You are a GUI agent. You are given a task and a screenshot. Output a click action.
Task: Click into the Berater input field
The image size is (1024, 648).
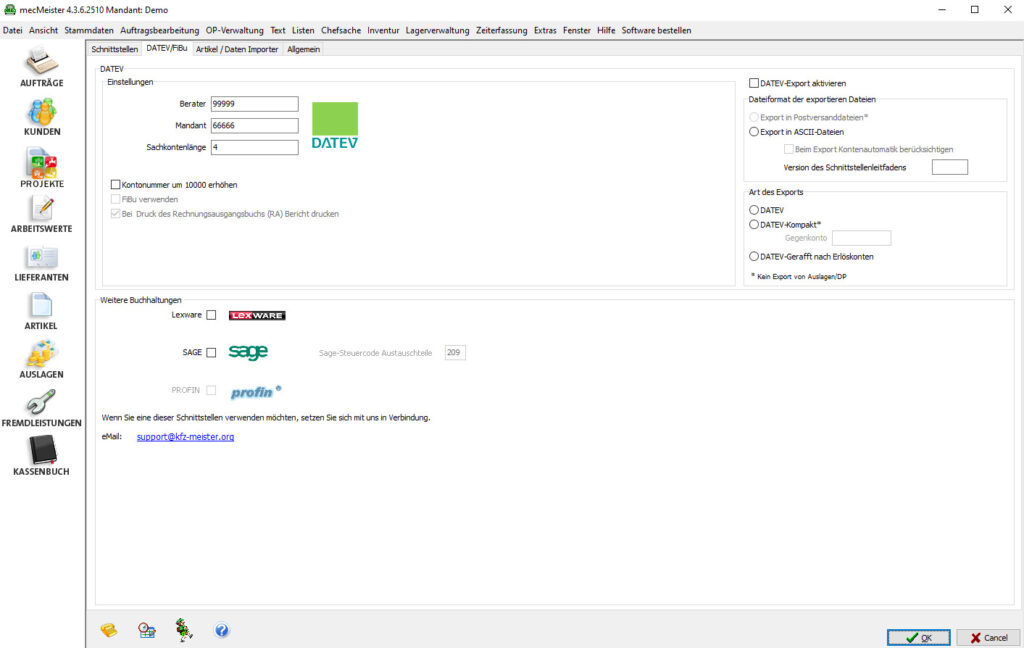coord(255,104)
